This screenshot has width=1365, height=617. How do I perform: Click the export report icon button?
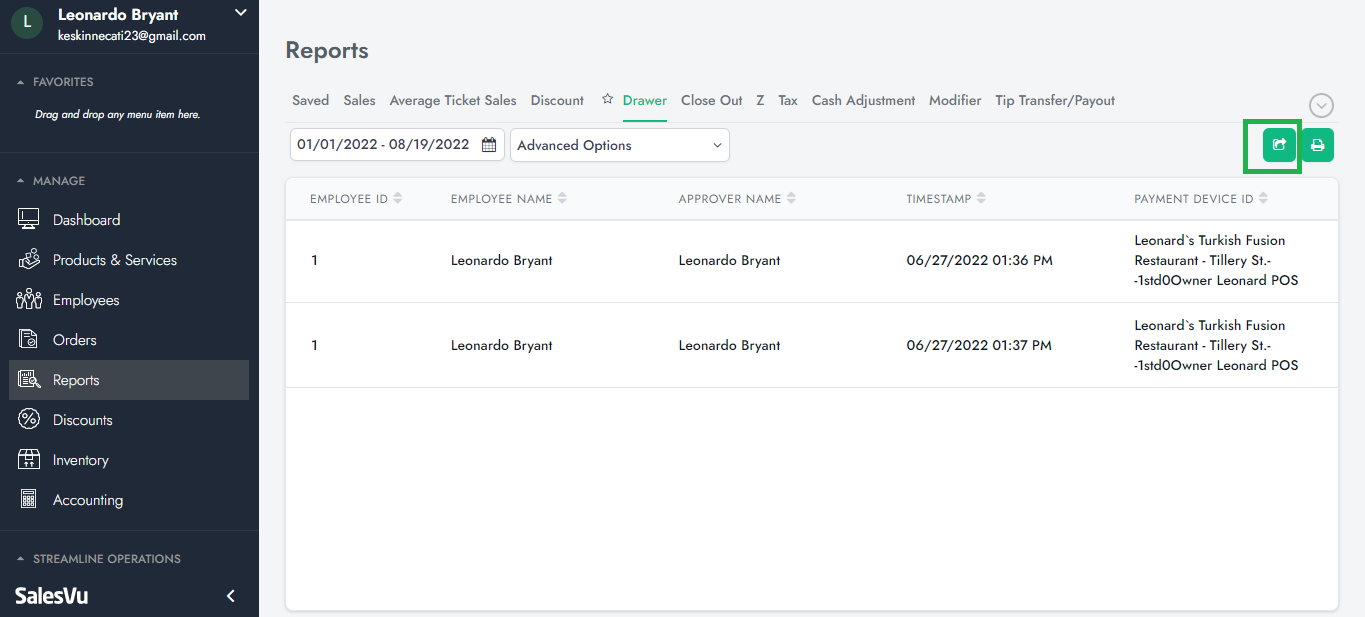pos(1279,145)
